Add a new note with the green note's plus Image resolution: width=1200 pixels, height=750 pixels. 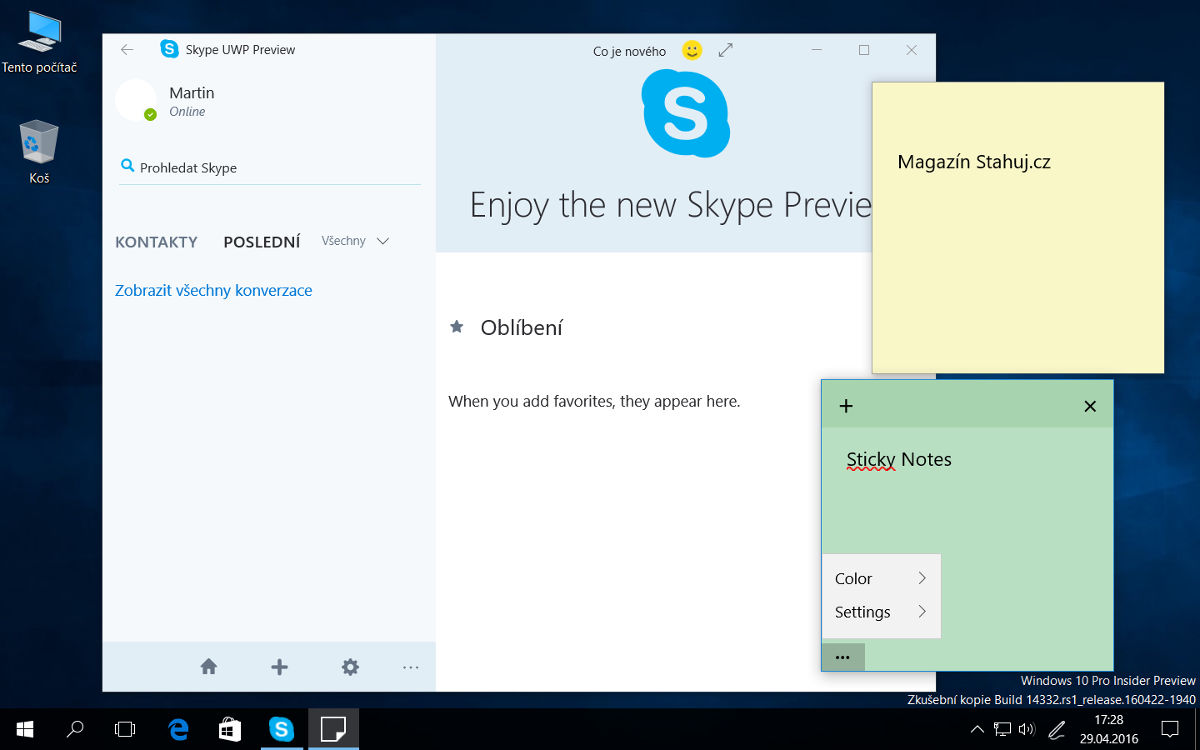[846, 405]
